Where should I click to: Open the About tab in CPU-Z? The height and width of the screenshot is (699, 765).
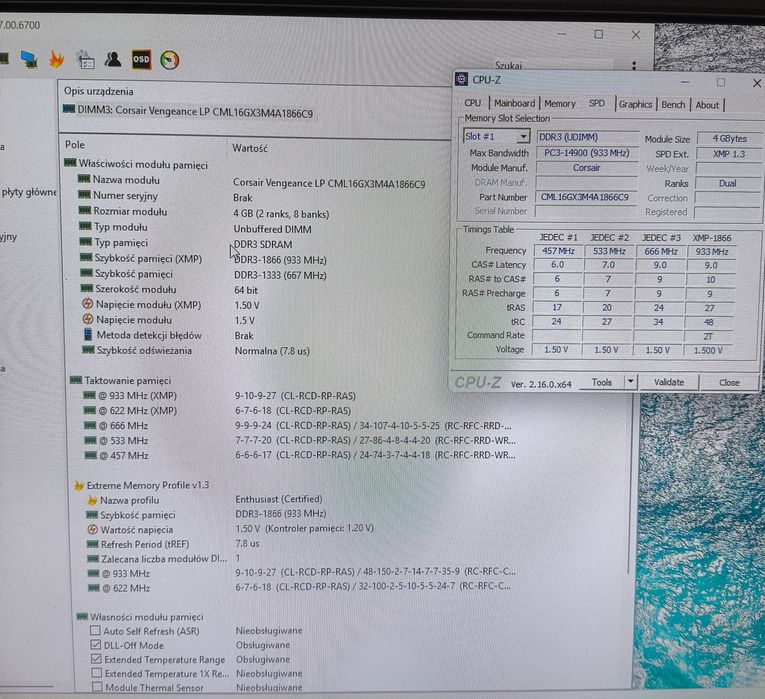point(707,105)
